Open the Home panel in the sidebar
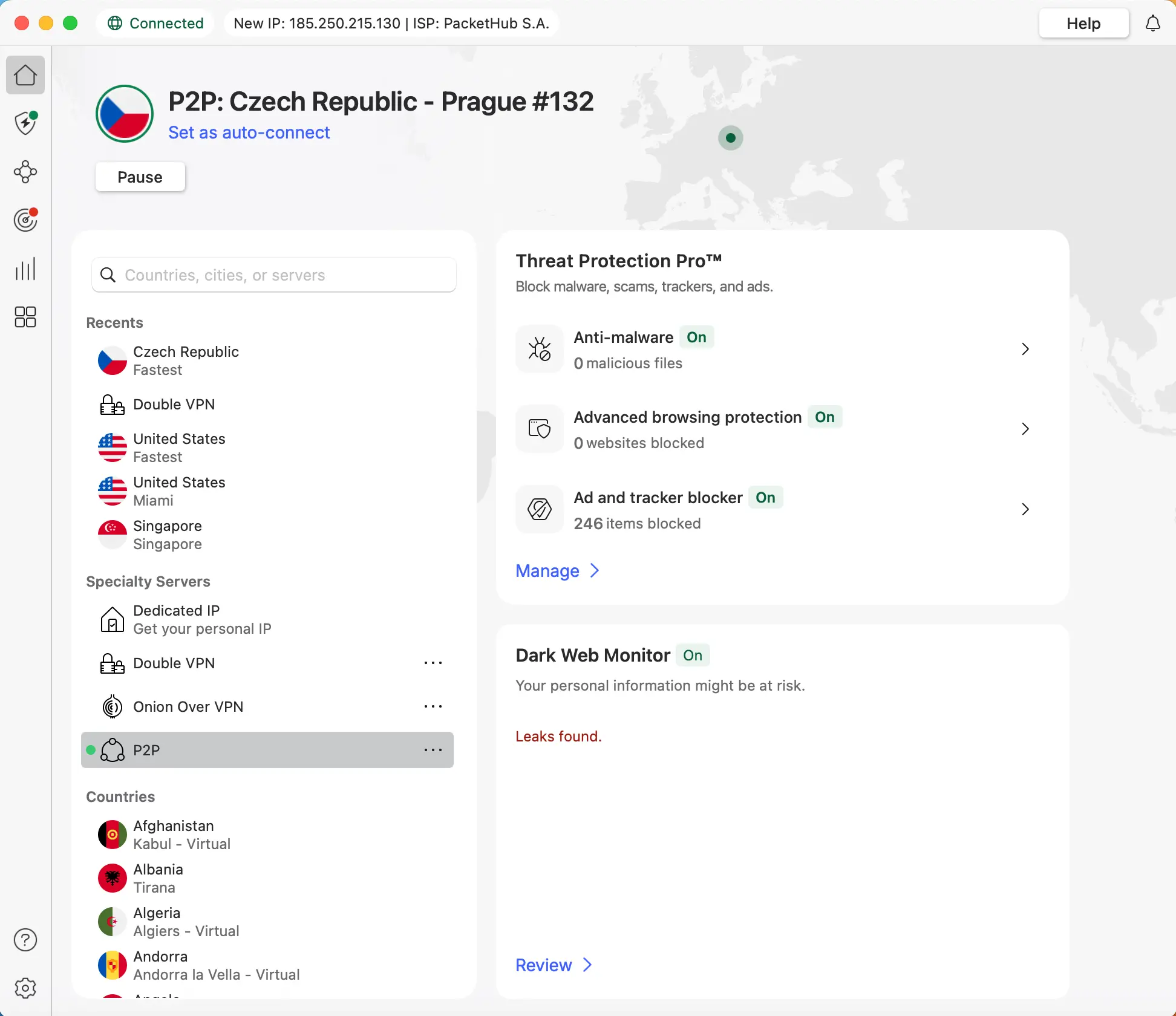 click(x=25, y=75)
